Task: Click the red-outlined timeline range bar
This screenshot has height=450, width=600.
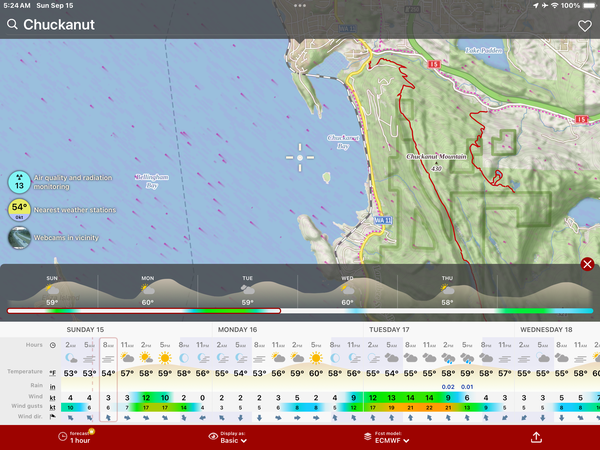Action: pos(144,311)
